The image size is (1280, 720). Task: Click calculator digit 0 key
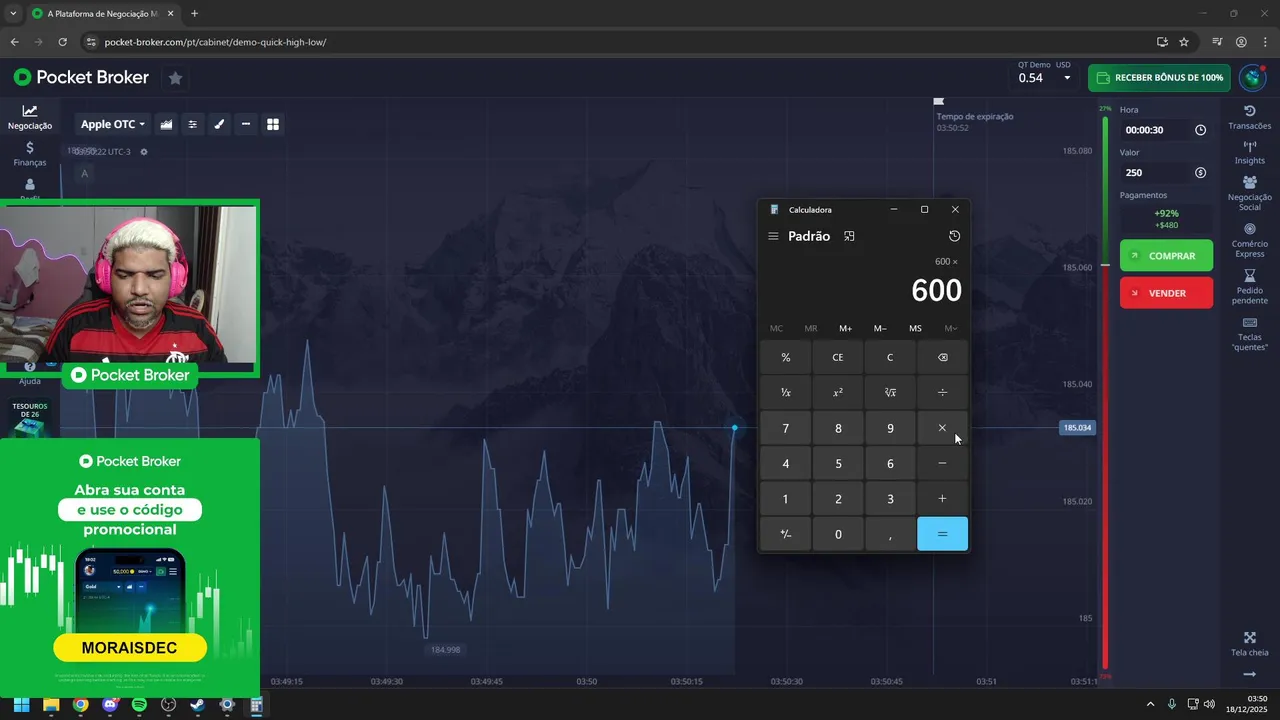(838, 534)
